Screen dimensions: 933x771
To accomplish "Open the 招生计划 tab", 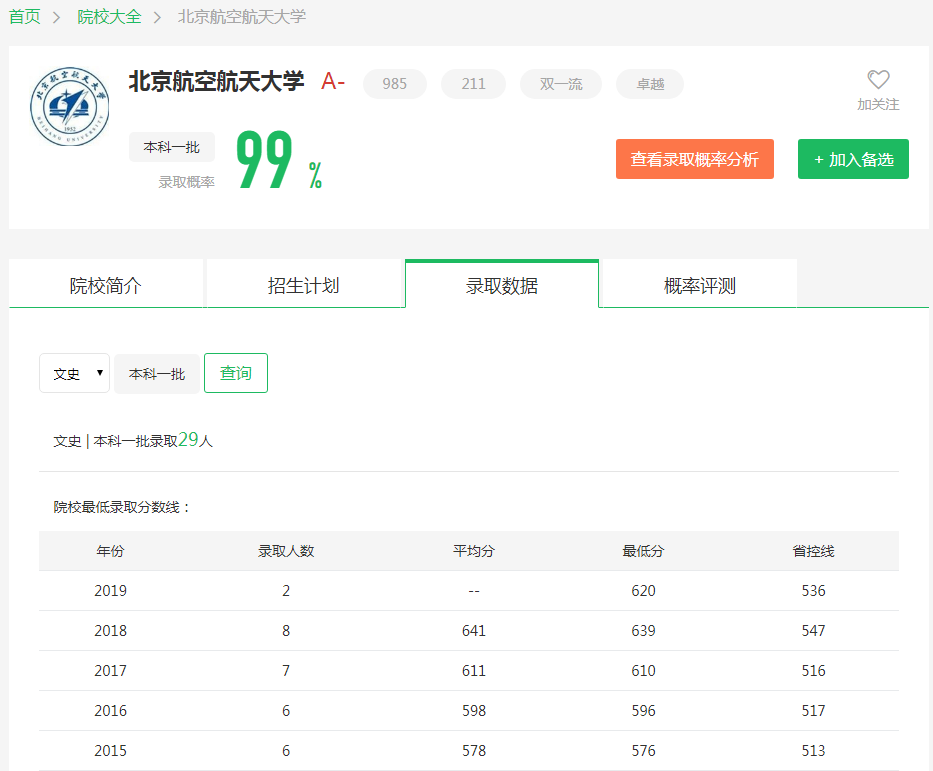I will coord(304,286).
